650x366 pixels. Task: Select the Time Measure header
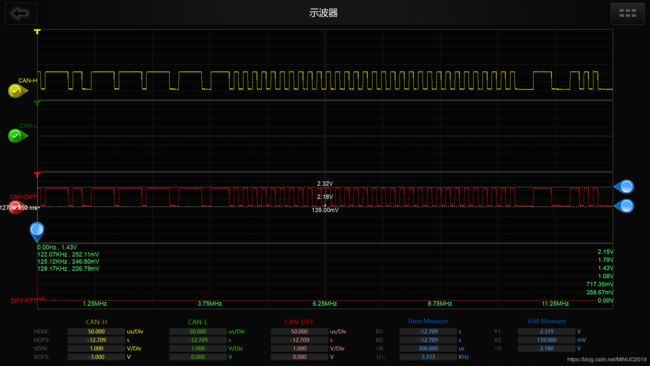428,321
